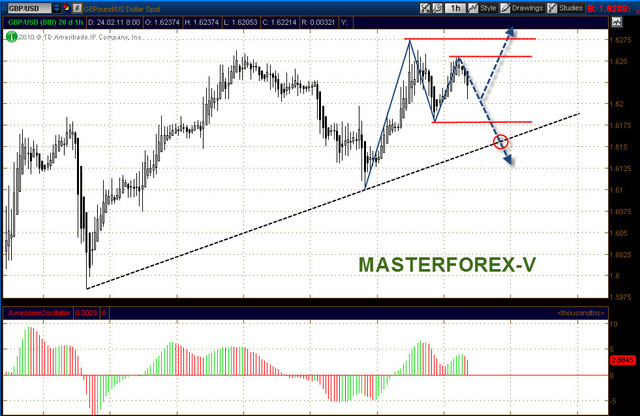
Task: Click the oscillator value 0.0029
Action: click(86, 313)
